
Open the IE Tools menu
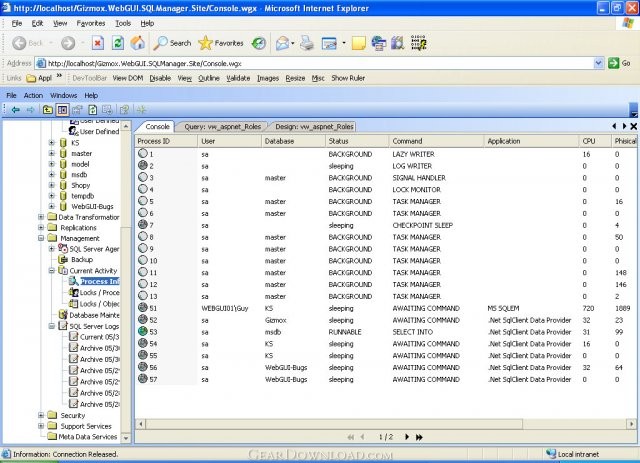click(x=123, y=23)
